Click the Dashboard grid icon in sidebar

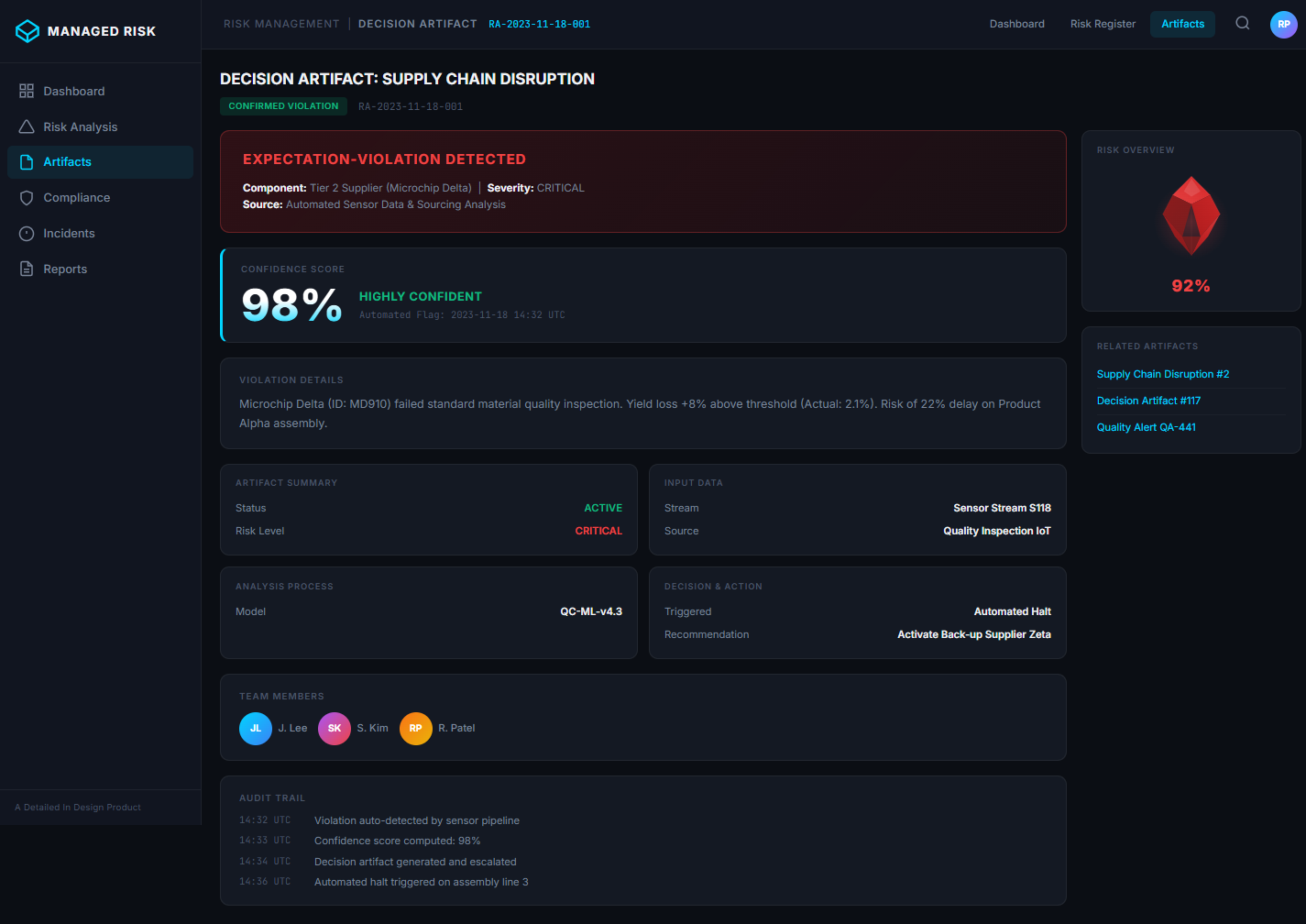coord(27,91)
